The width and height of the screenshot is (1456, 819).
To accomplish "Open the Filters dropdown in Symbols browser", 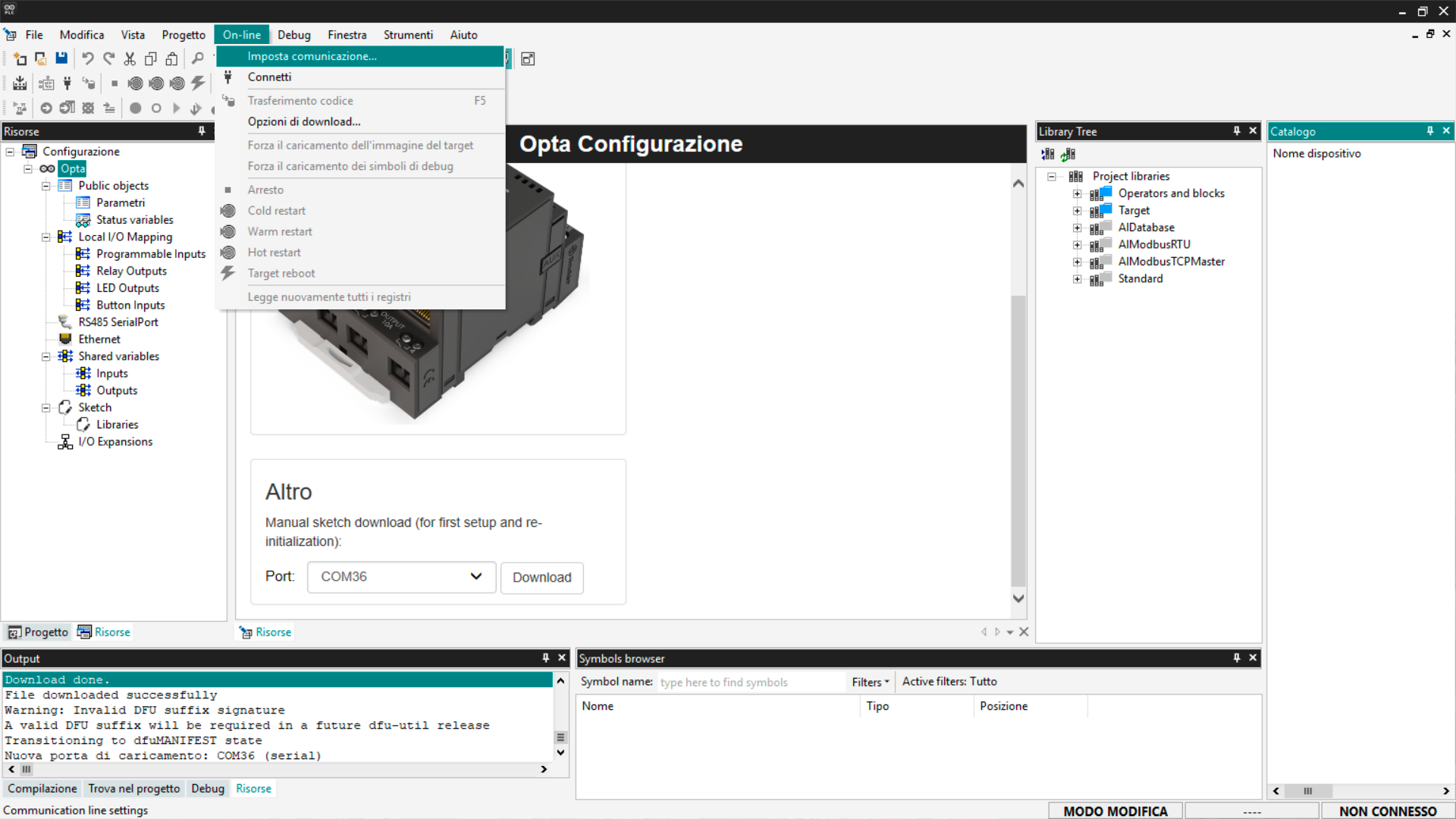I will tap(870, 682).
